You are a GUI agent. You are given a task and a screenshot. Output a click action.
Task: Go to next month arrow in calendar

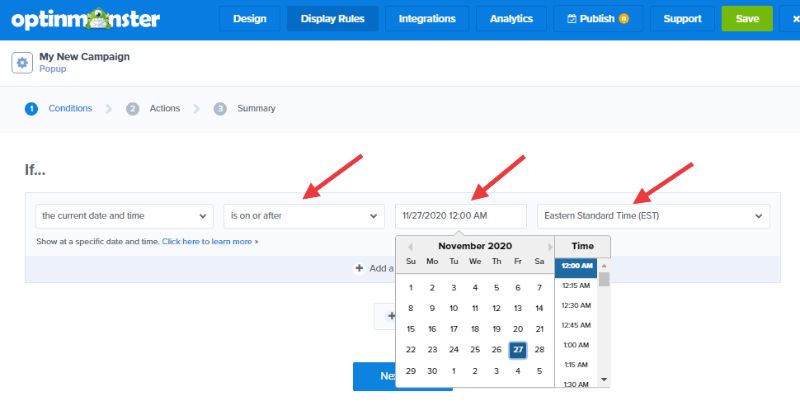pyautogui.click(x=549, y=247)
